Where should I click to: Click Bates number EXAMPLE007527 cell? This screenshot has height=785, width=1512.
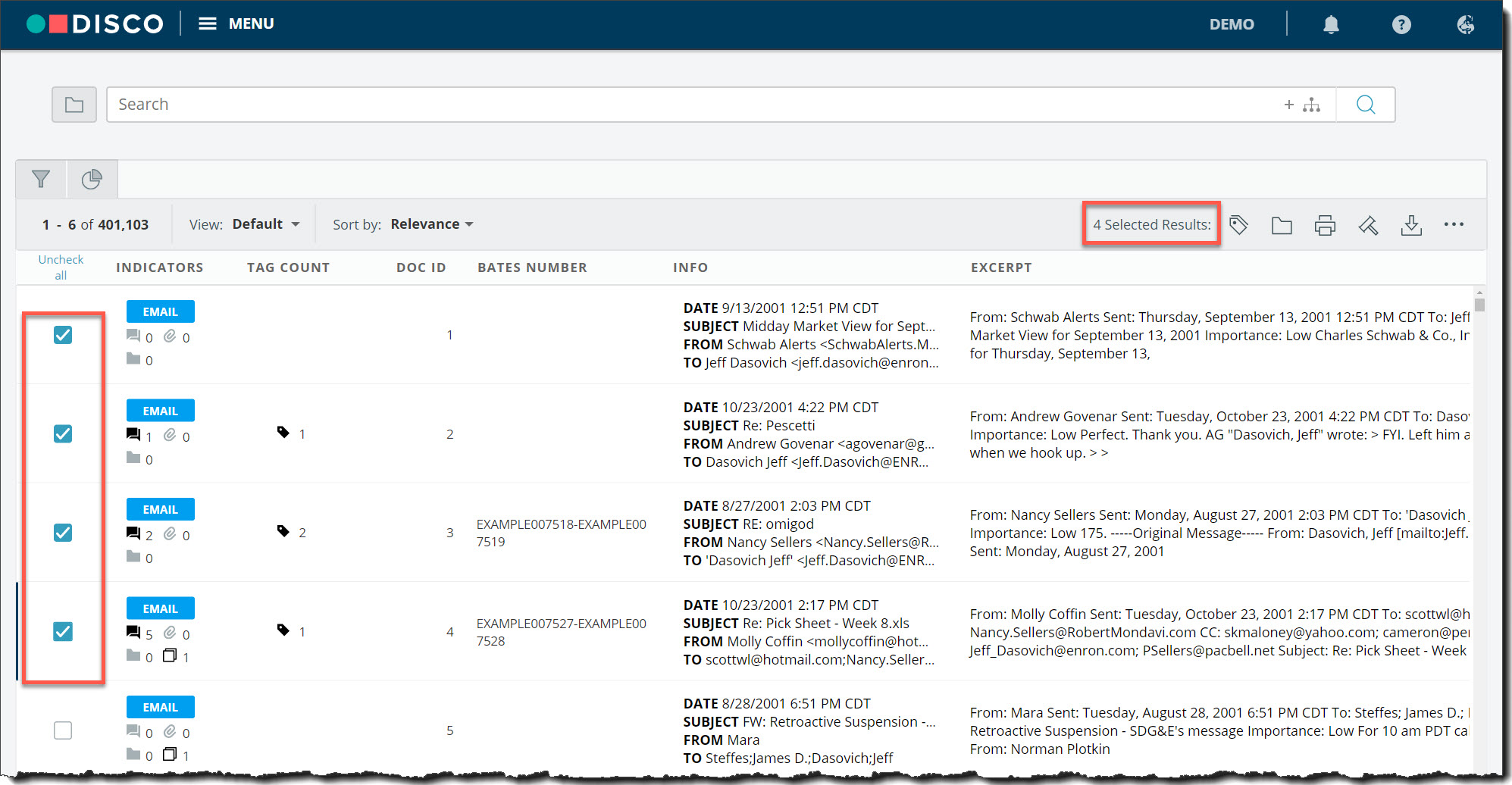(x=562, y=632)
